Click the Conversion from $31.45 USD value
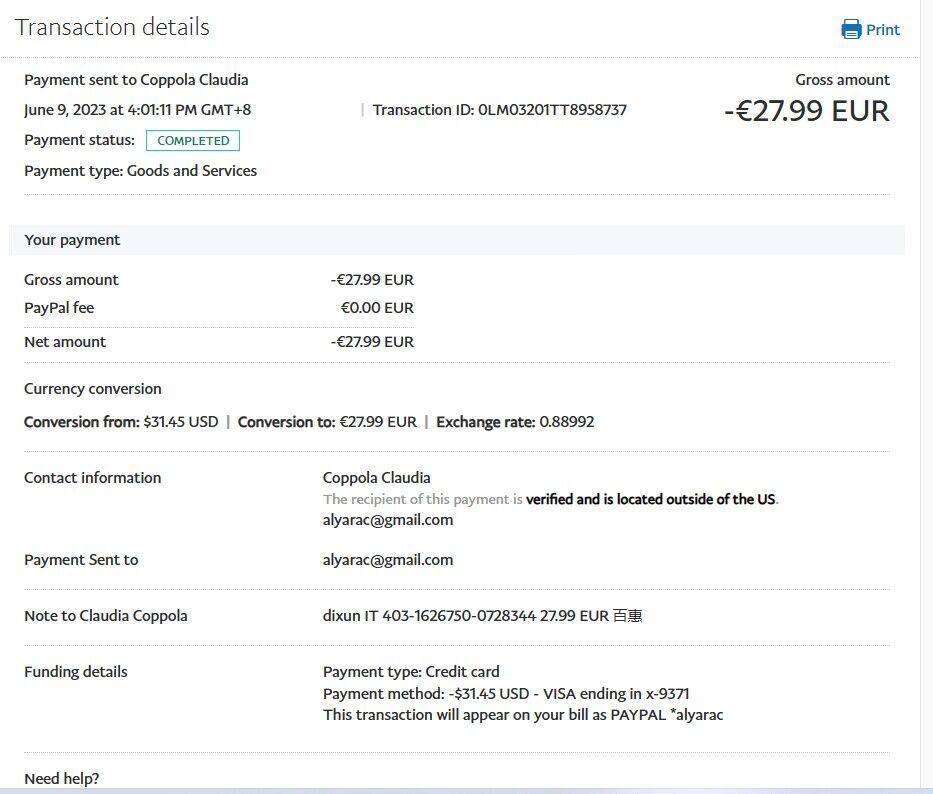933x794 pixels. (181, 422)
